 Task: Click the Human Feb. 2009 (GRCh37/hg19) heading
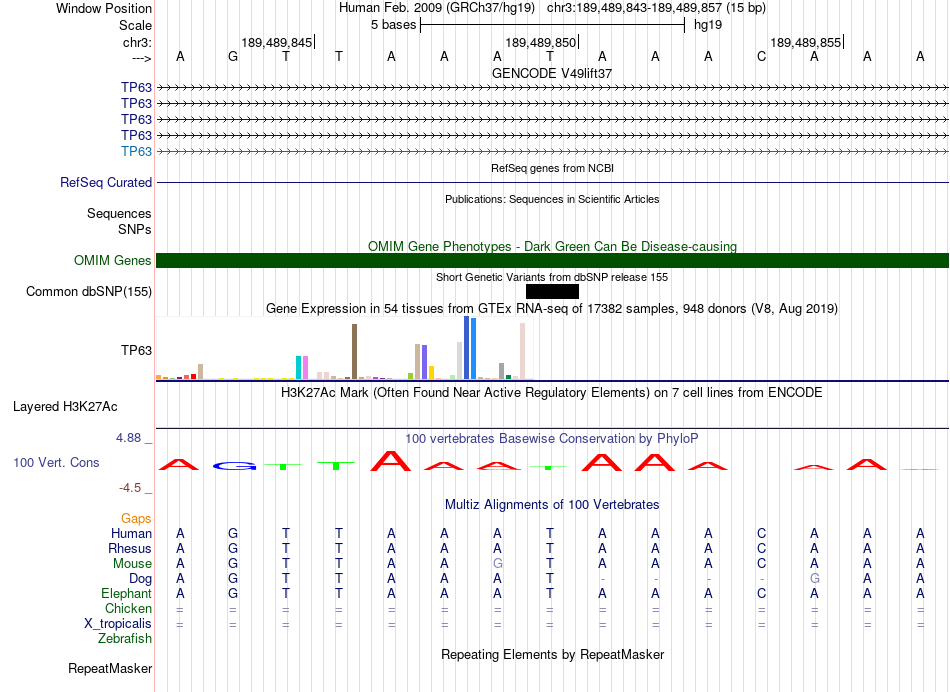pos(437,8)
